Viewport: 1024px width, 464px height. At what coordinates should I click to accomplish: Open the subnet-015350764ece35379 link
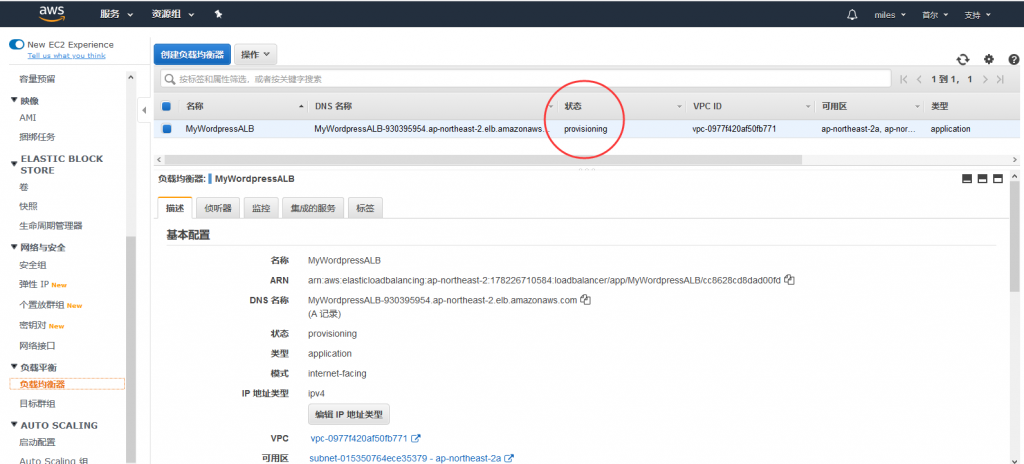tap(405, 459)
